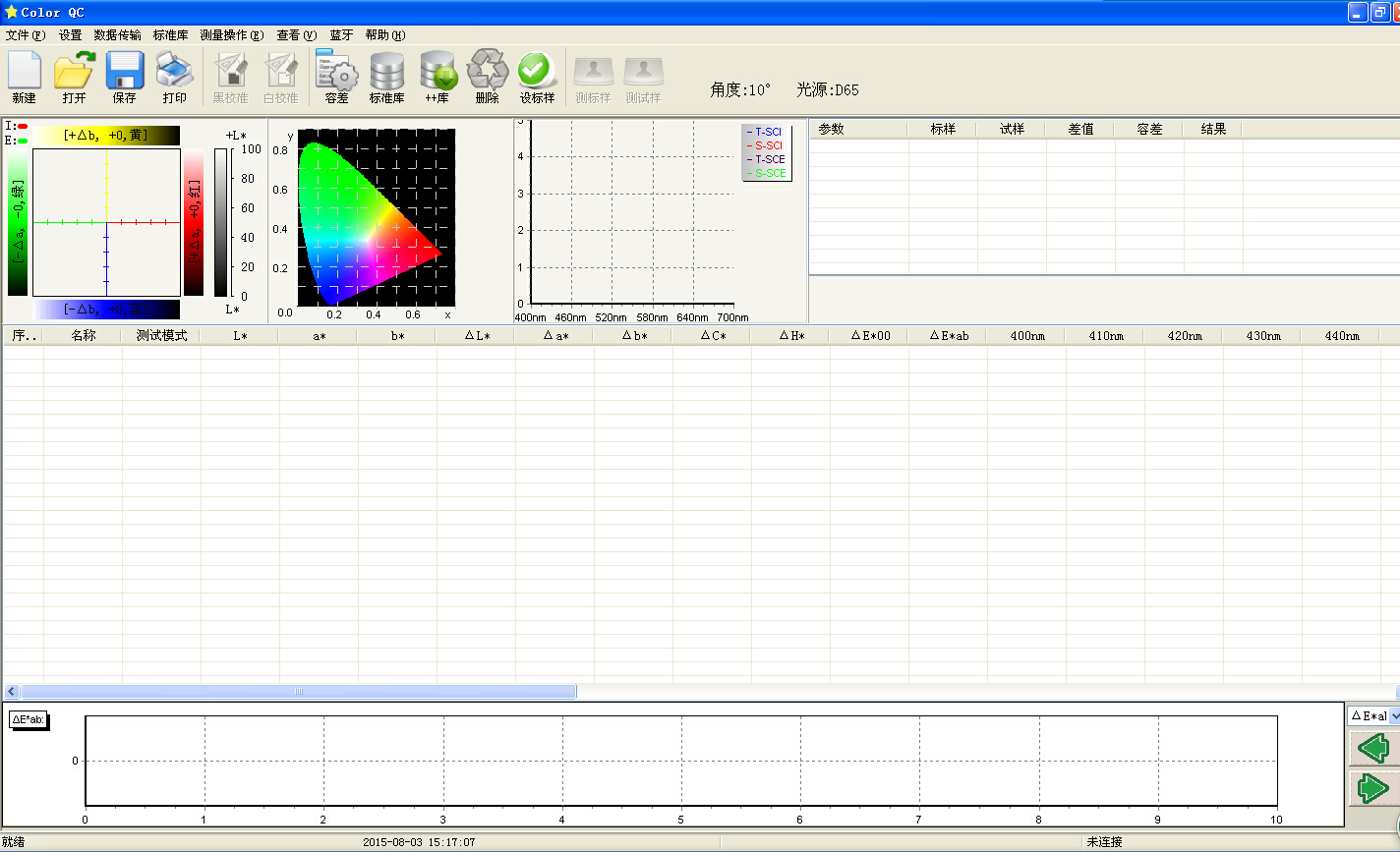The height and width of the screenshot is (852, 1400).
Task: Click the ΔL* column header
Action: tap(476, 335)
